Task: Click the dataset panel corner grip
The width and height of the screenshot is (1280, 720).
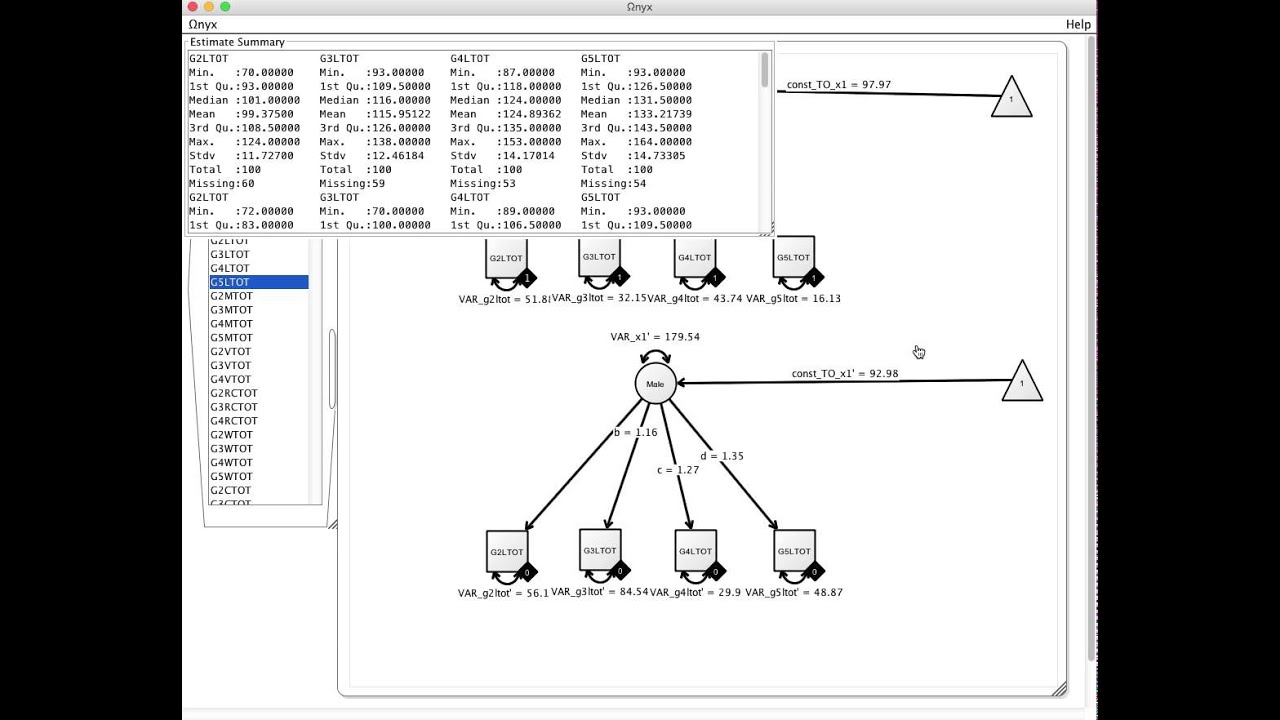Action: (x=332, y=524)
